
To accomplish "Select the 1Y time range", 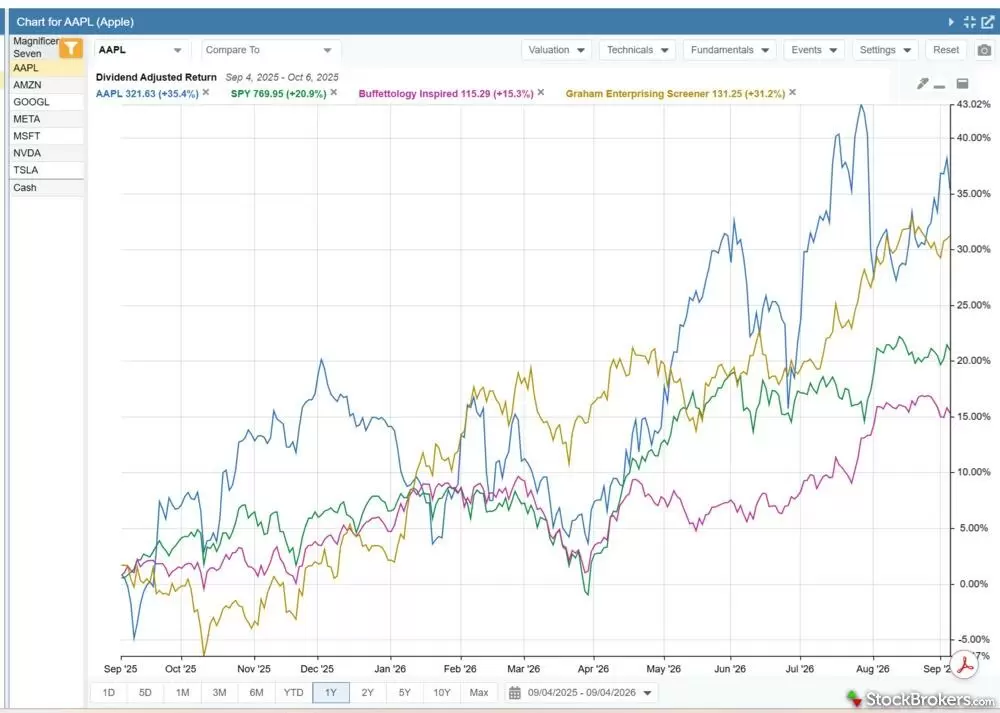I will click(330, 693).
